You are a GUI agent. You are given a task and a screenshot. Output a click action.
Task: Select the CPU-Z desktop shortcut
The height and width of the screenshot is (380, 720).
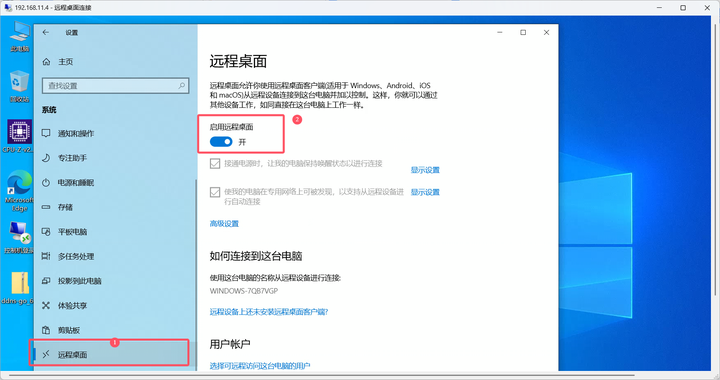tap(19, 136)
